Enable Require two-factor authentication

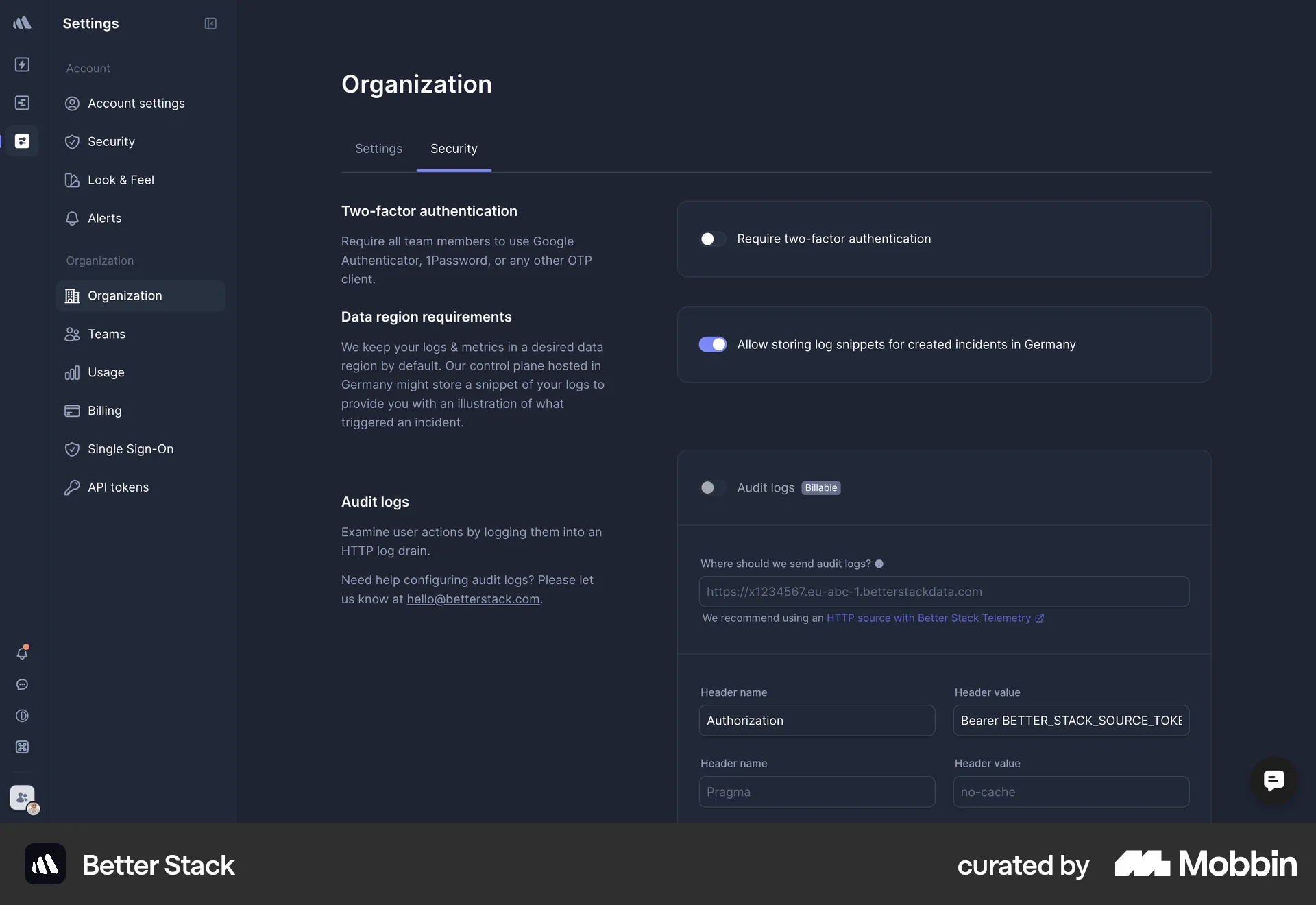(x=712, y=239)
